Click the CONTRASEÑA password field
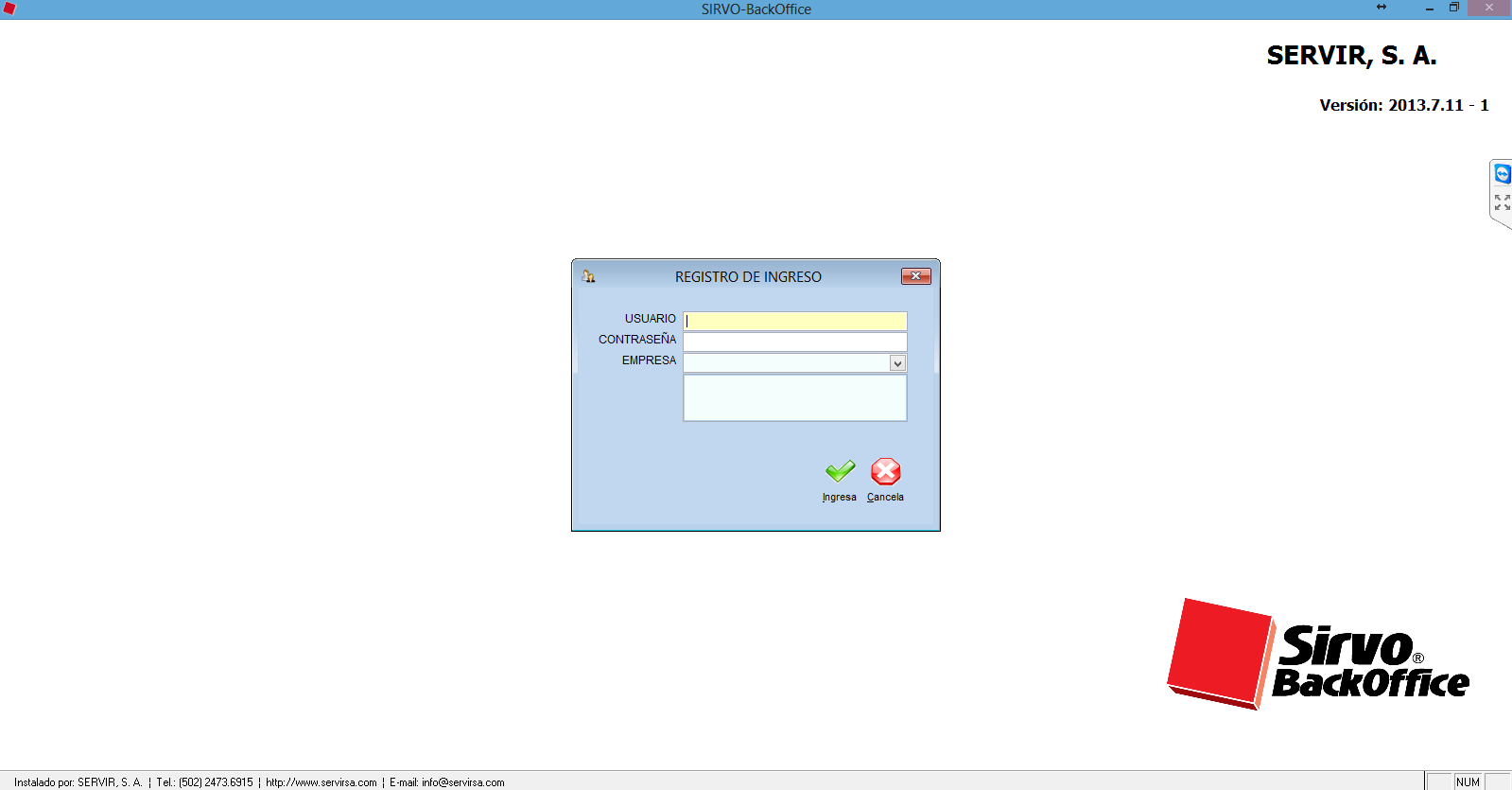This screenshot has width=1512, height=790. click(x=794, y=342)
